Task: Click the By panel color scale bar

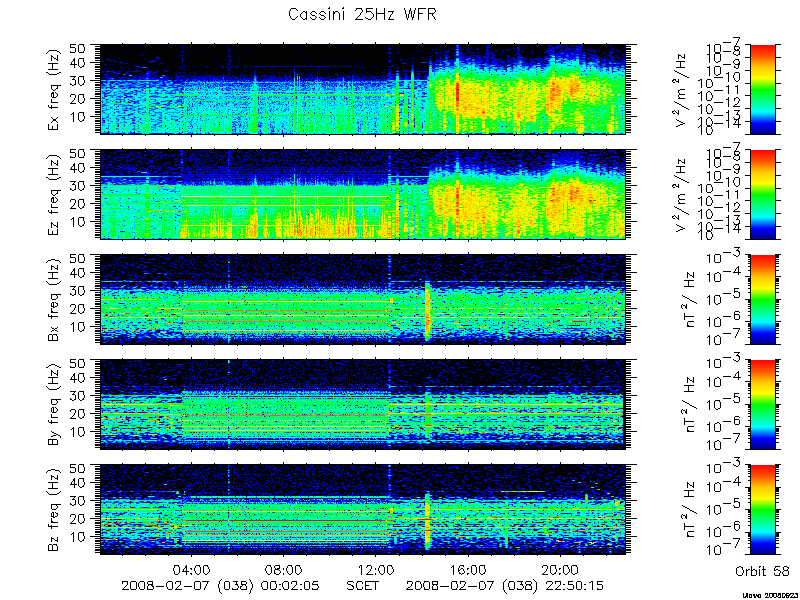Action: coord(763,405)
